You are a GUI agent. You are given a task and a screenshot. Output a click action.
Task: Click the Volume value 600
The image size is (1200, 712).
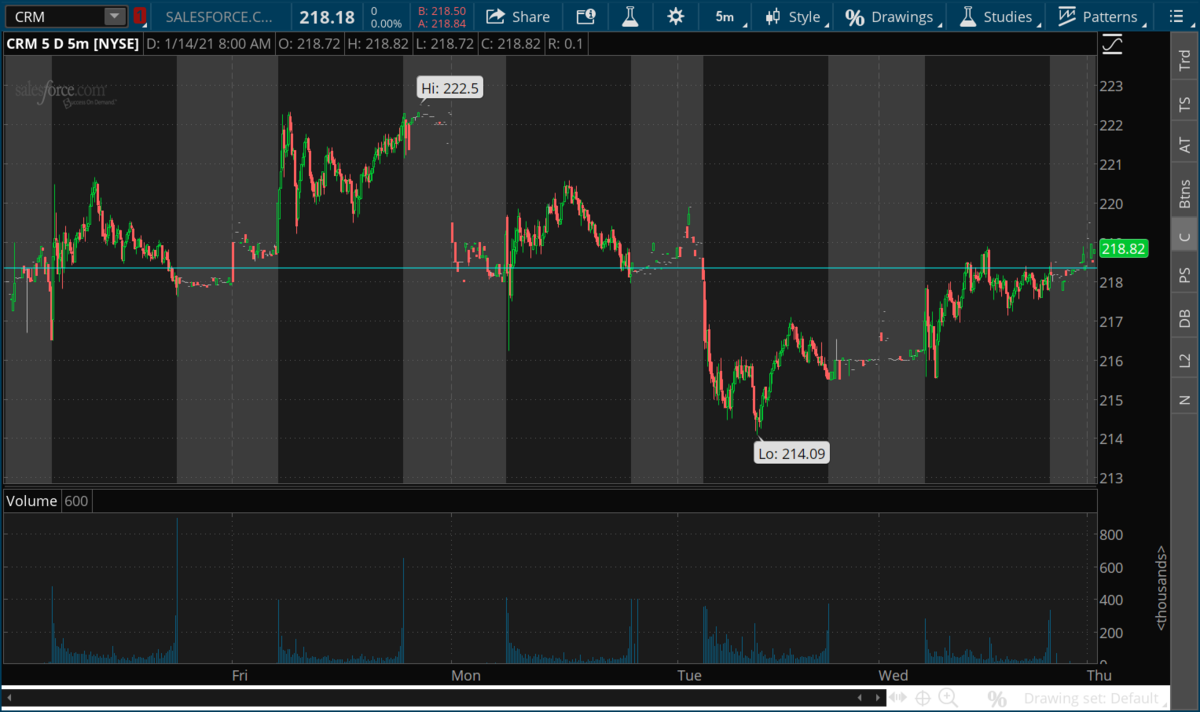75,501
